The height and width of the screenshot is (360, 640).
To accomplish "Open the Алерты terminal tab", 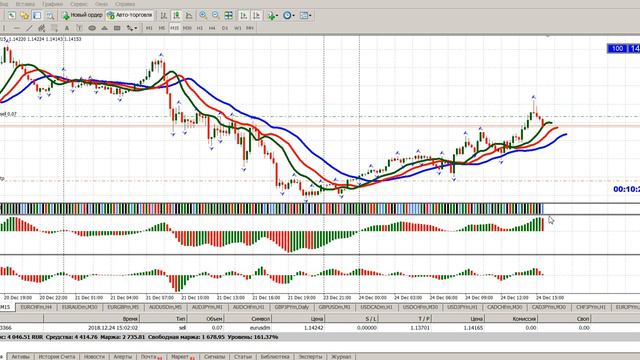I will coord(122,357).
